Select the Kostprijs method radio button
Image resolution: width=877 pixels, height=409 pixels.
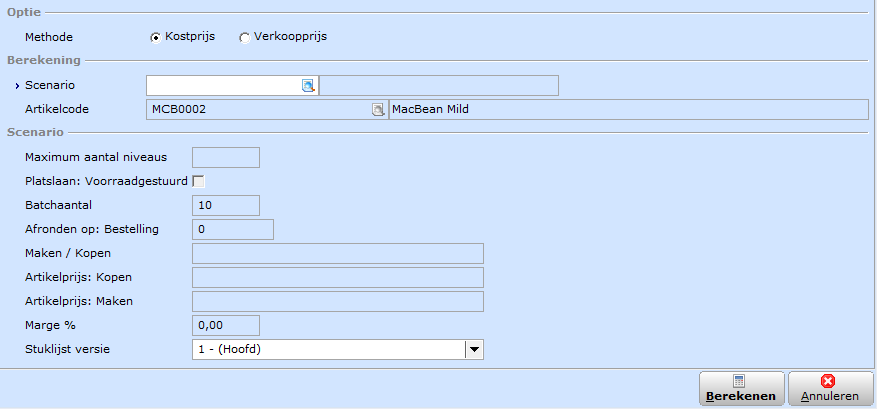[x=156, y=37]
